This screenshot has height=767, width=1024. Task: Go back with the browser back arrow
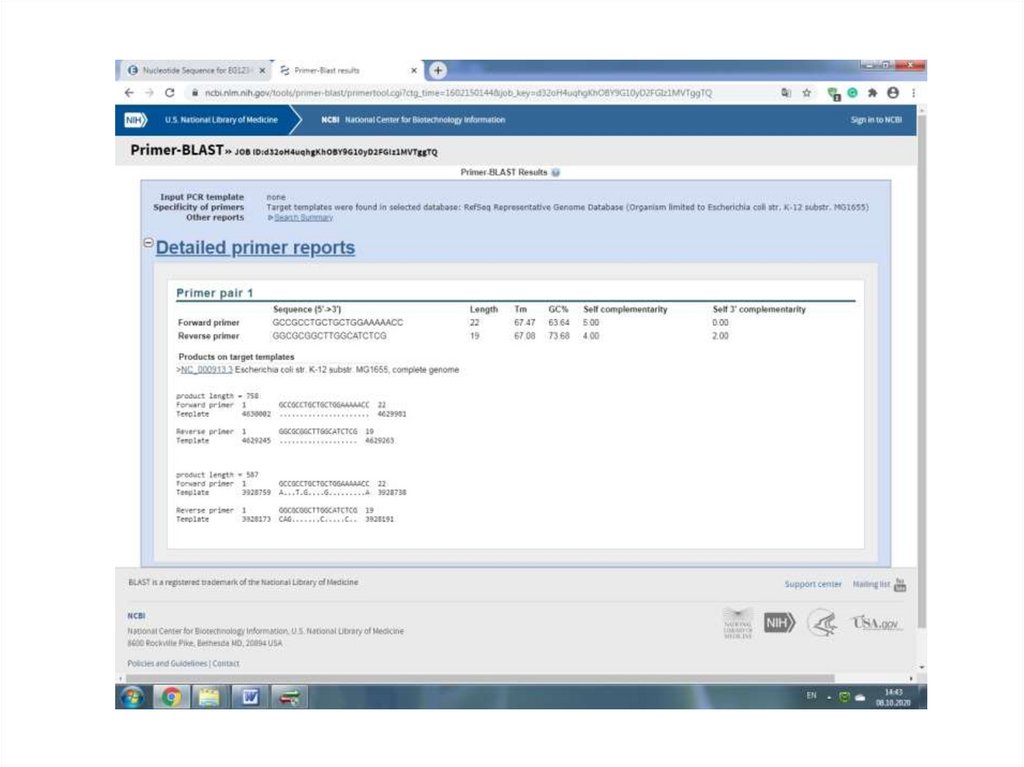click(129, 93)
